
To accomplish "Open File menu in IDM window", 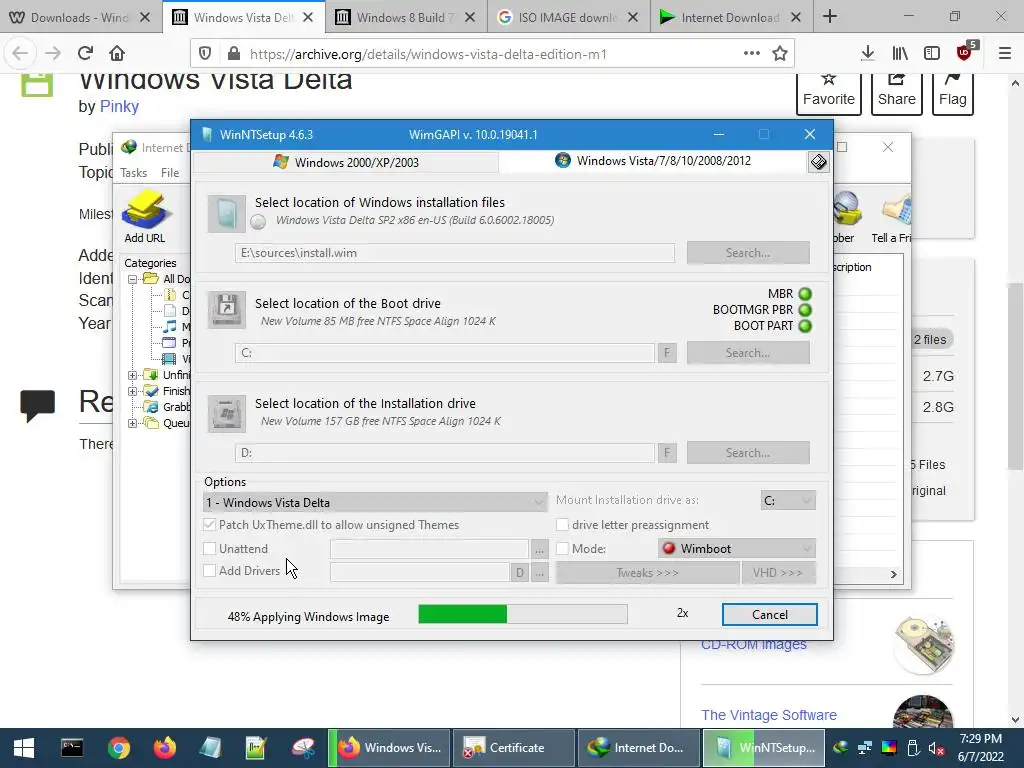I will tap(170, 173).
